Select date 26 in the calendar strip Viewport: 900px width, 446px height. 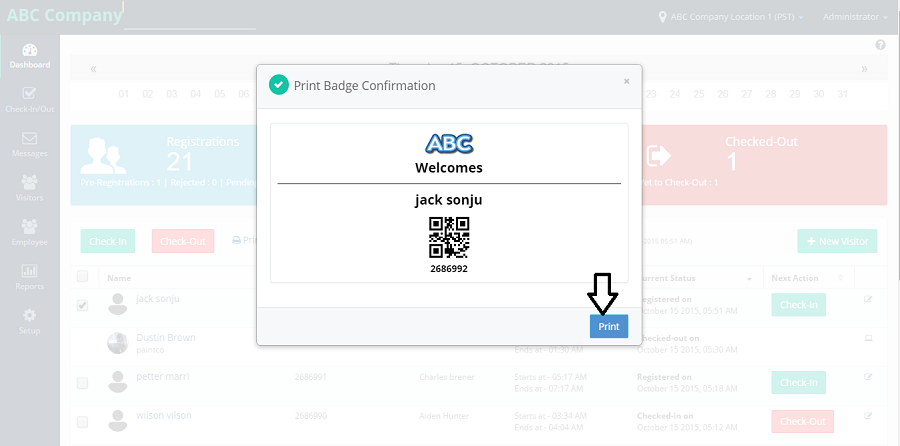(723, 94)
